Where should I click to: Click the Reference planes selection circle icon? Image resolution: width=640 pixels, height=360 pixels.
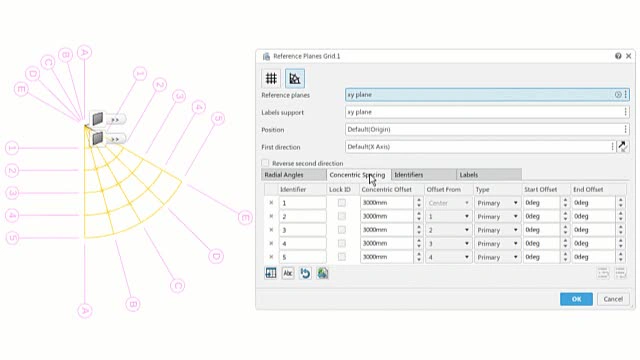[618, 95]
